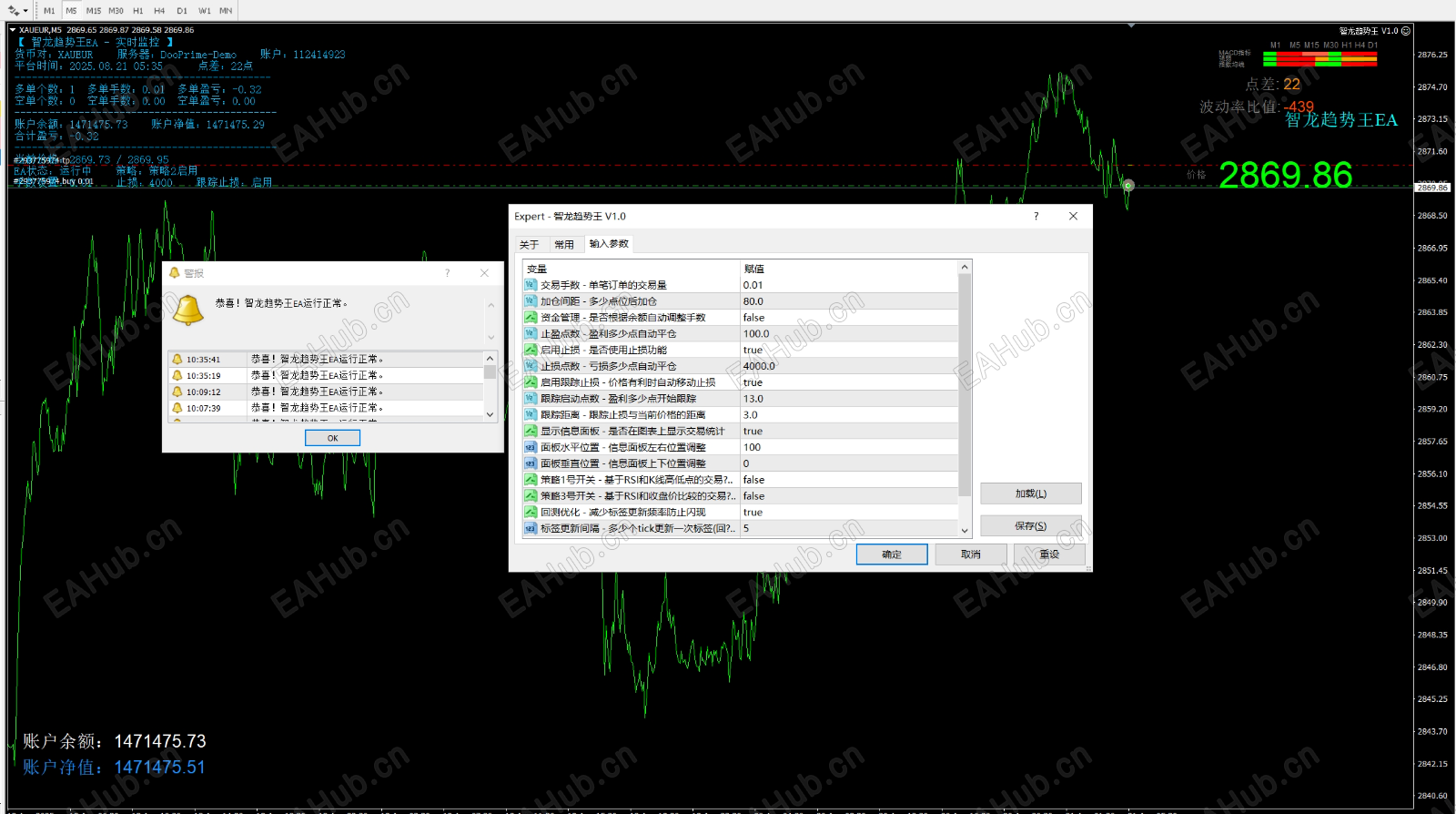Click the icon beside 交易手数 parameter row
Image resolution: width=1456 pixels, height=814 pixels.
pyautogui.click(x=531, y=285)
